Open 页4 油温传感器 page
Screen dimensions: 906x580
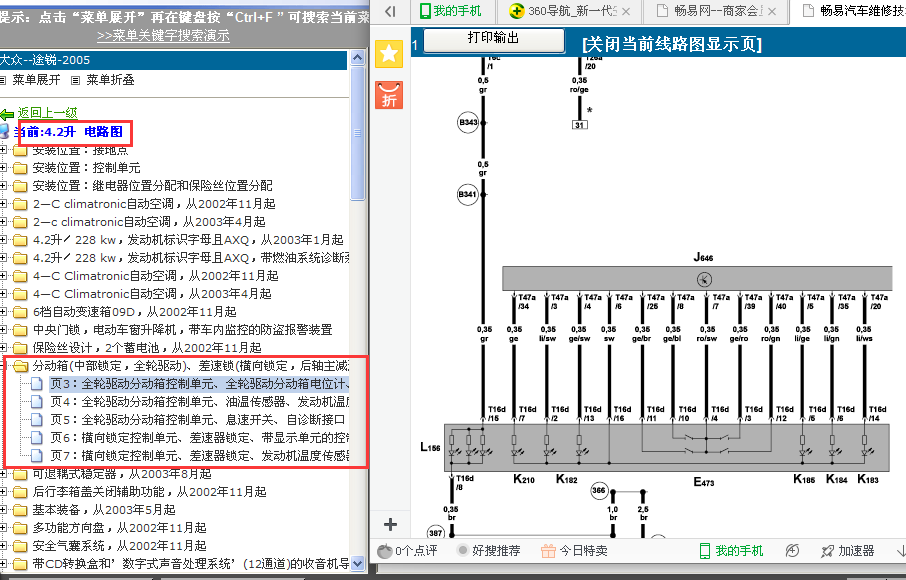click(199, 401)
